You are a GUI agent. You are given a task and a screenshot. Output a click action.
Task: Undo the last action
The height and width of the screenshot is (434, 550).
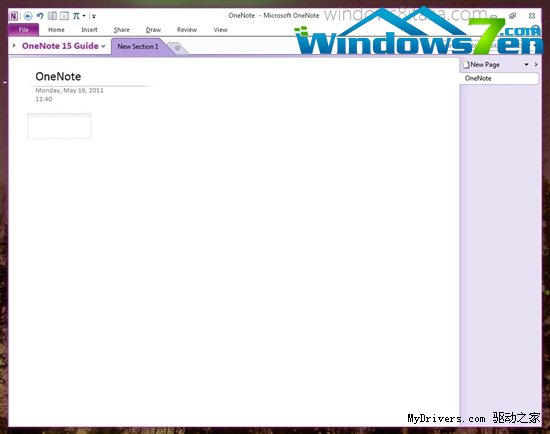click(x=40, y=16)
